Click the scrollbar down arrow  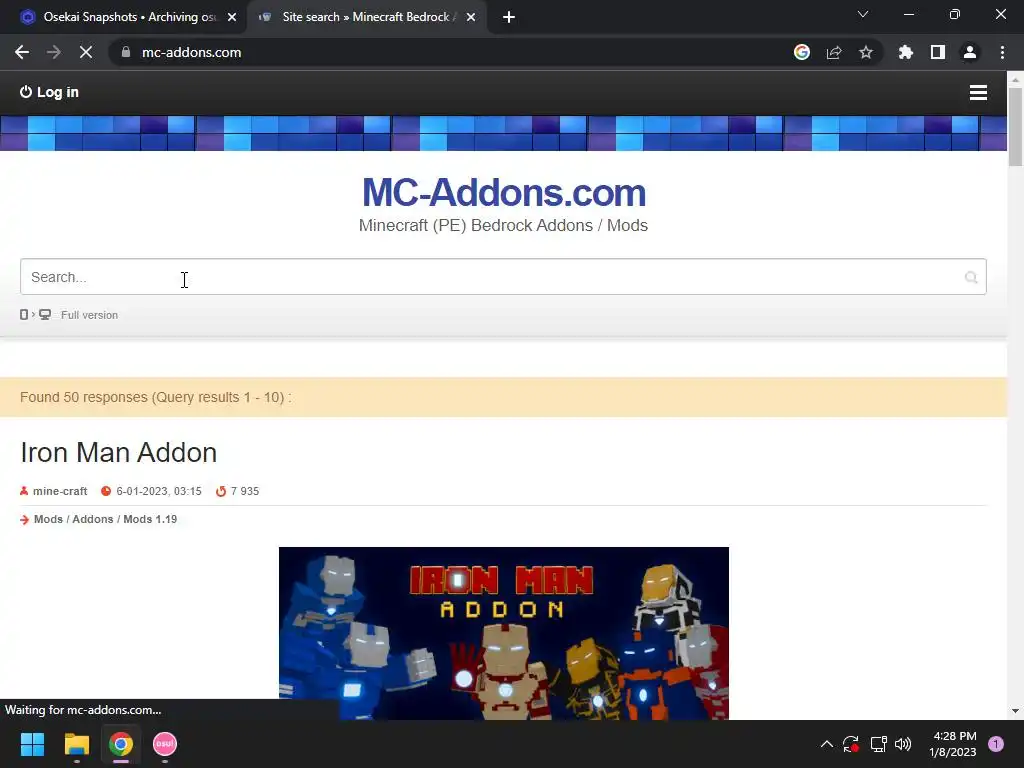click(x=1015, y=711)
